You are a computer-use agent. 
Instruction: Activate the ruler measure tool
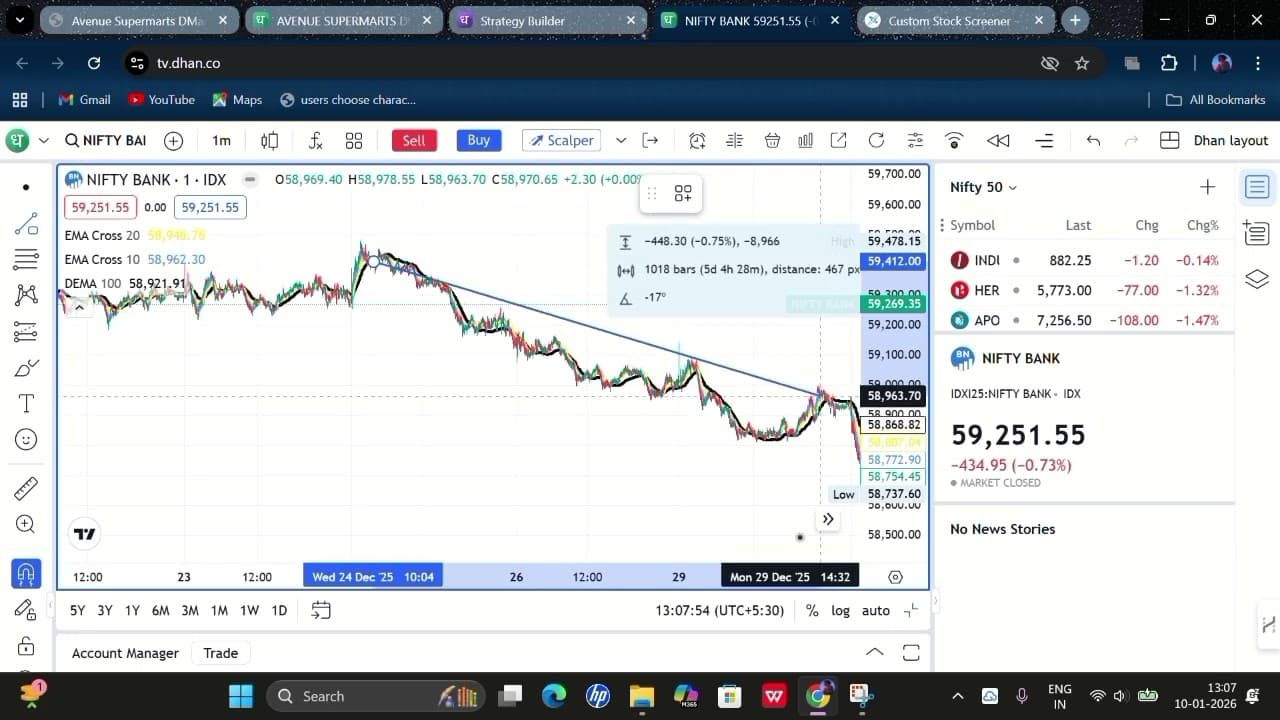click(26, 488)
